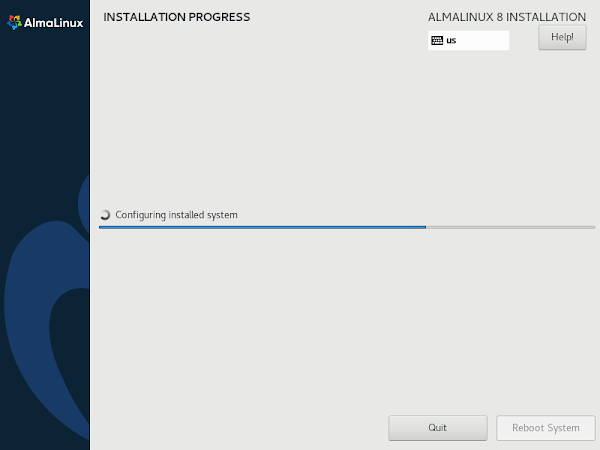Click the keyboard icon beside us
The image size is (600, 450).
437,41
